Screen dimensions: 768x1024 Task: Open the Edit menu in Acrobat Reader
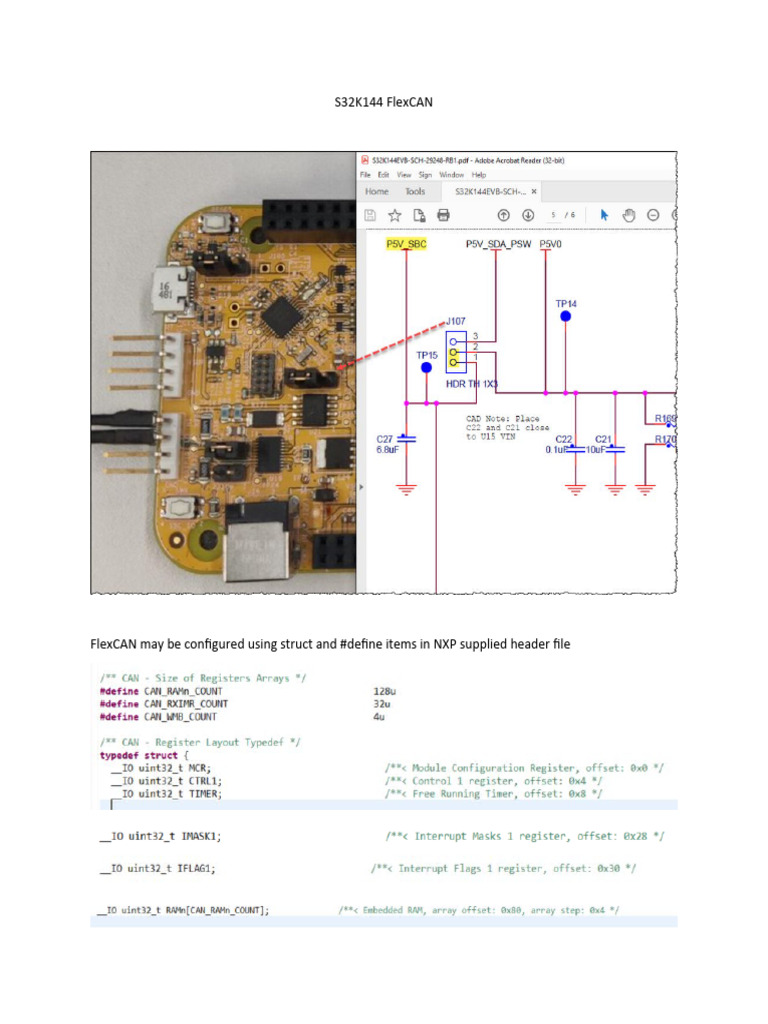pos(383,175)
